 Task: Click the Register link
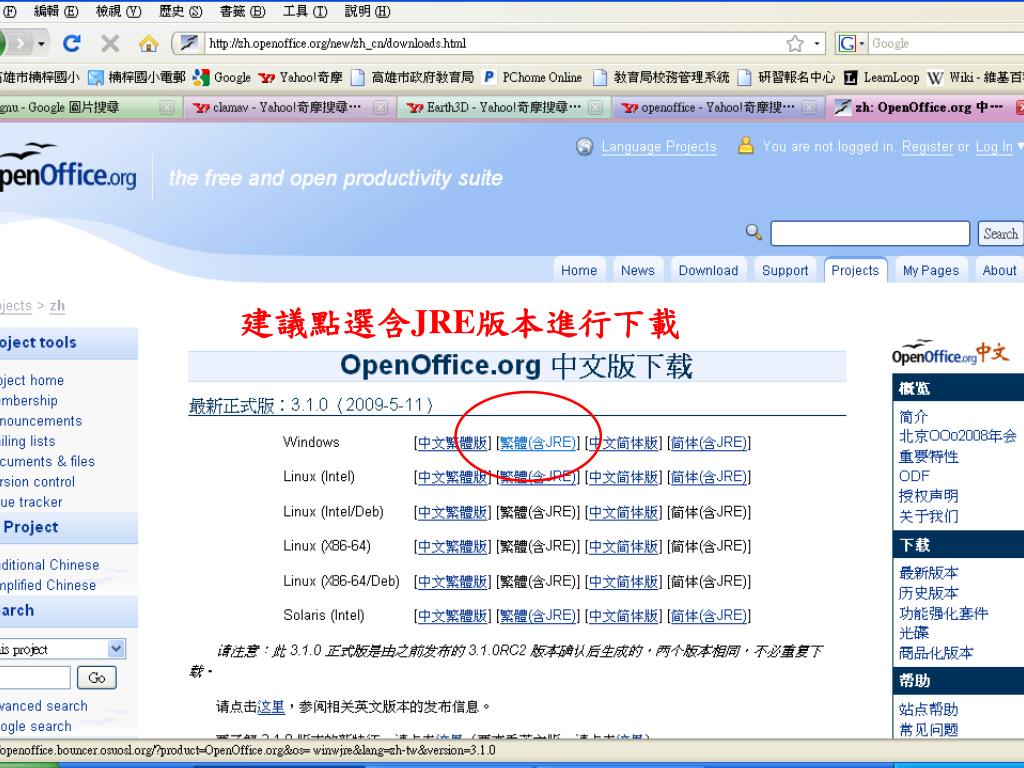[927, 147]
